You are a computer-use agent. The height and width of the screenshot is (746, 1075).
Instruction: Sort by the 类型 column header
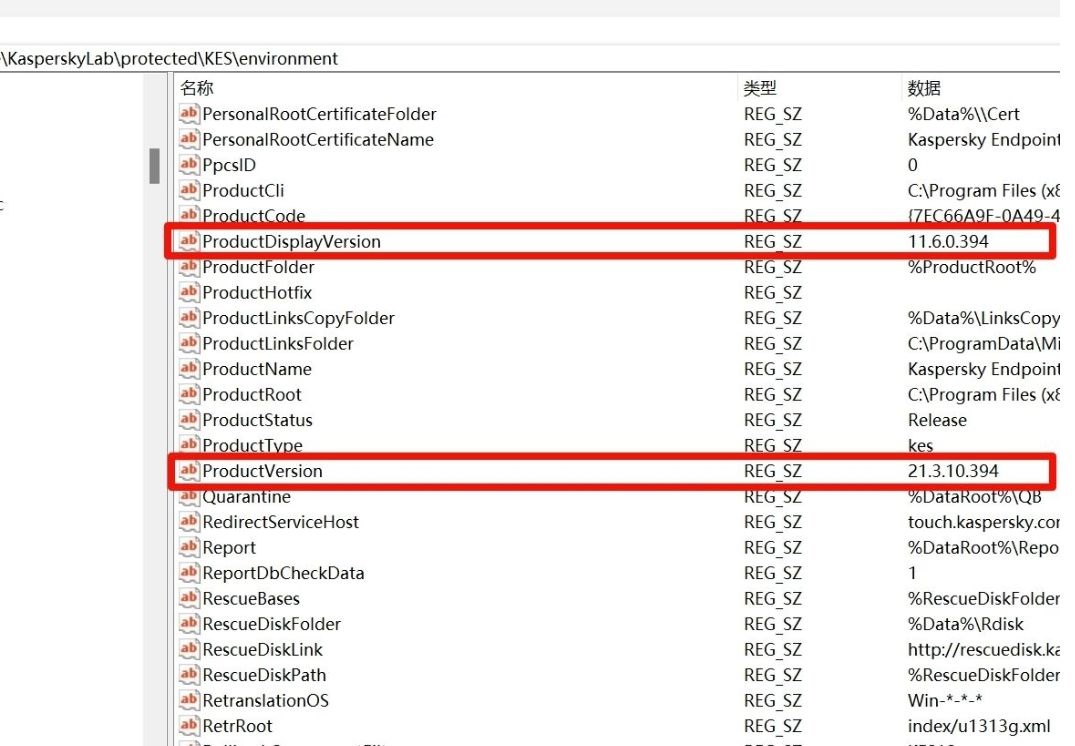760,88
